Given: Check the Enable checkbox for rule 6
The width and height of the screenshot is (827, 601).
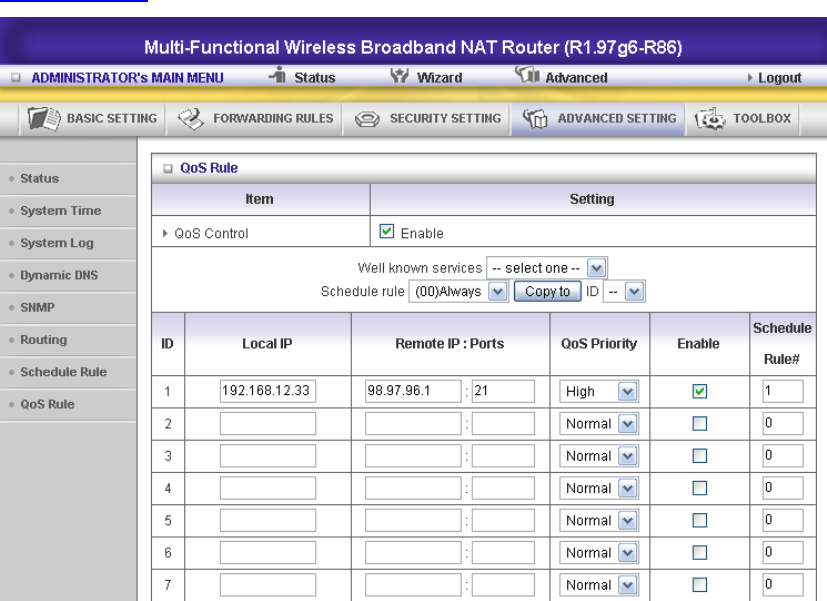Looking at the screenshot, I should coord(699,552).
